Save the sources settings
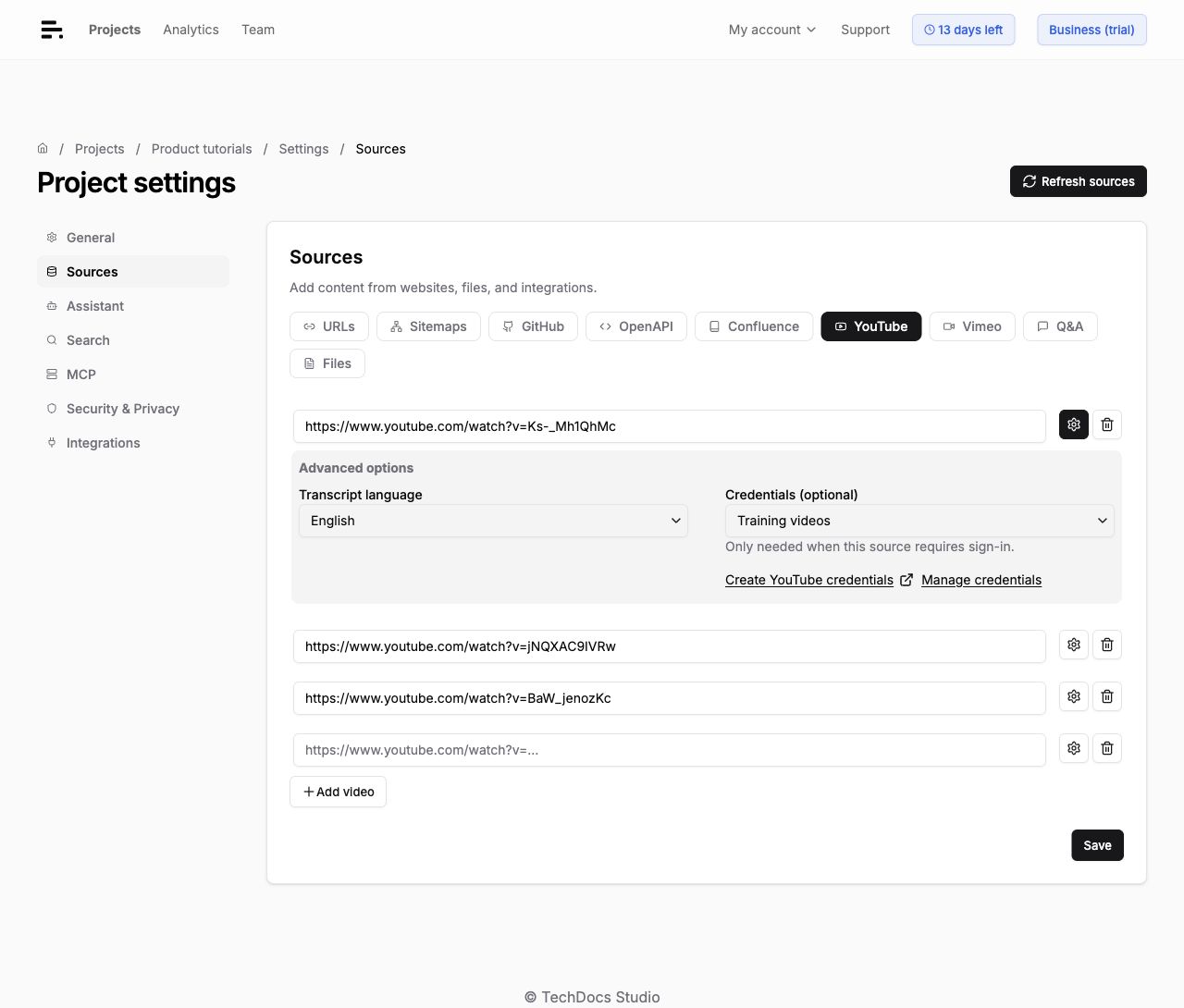1184x1008 pixels. pyautogui.click(x=1097, y=845)
